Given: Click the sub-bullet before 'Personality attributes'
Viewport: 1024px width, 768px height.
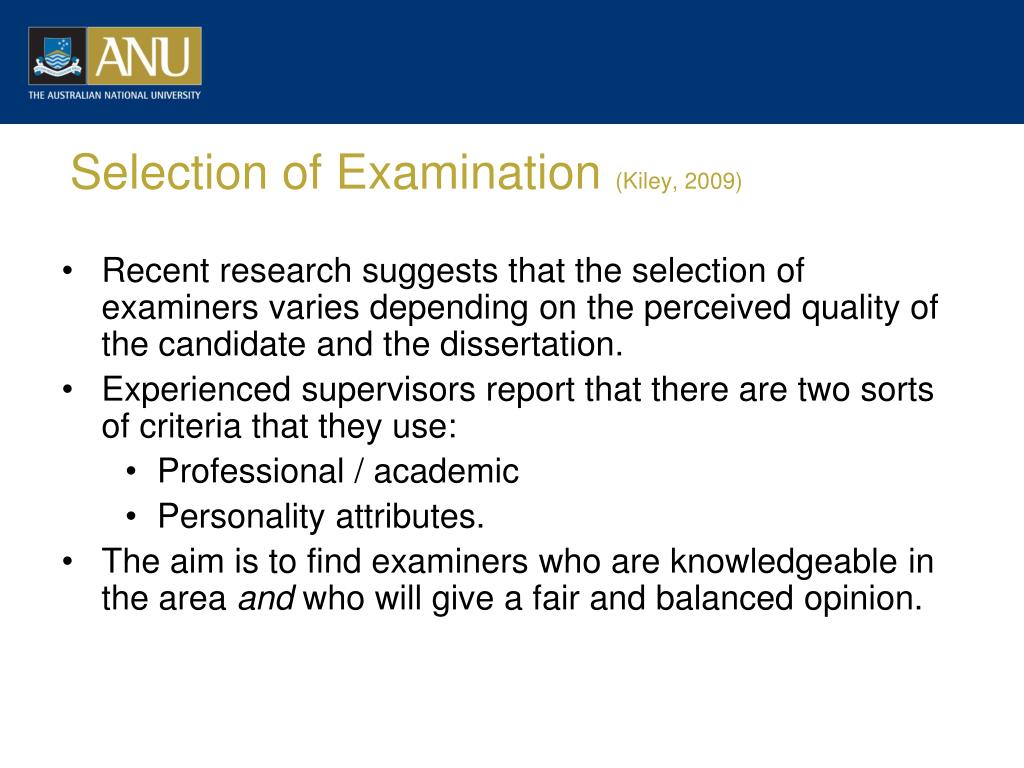Looking at the screenshot, I should click(x=132, y=517).
